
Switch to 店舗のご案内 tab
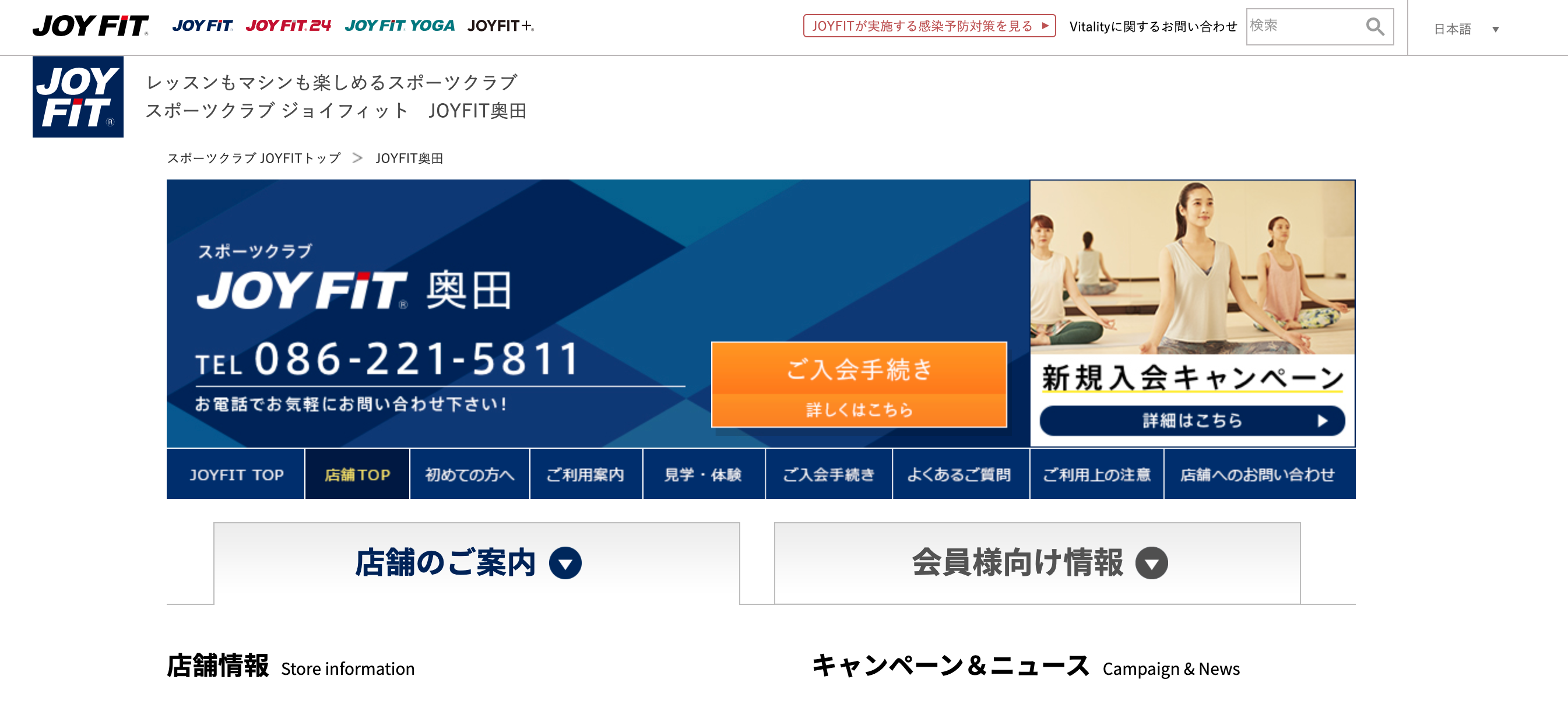click(477, 563)
